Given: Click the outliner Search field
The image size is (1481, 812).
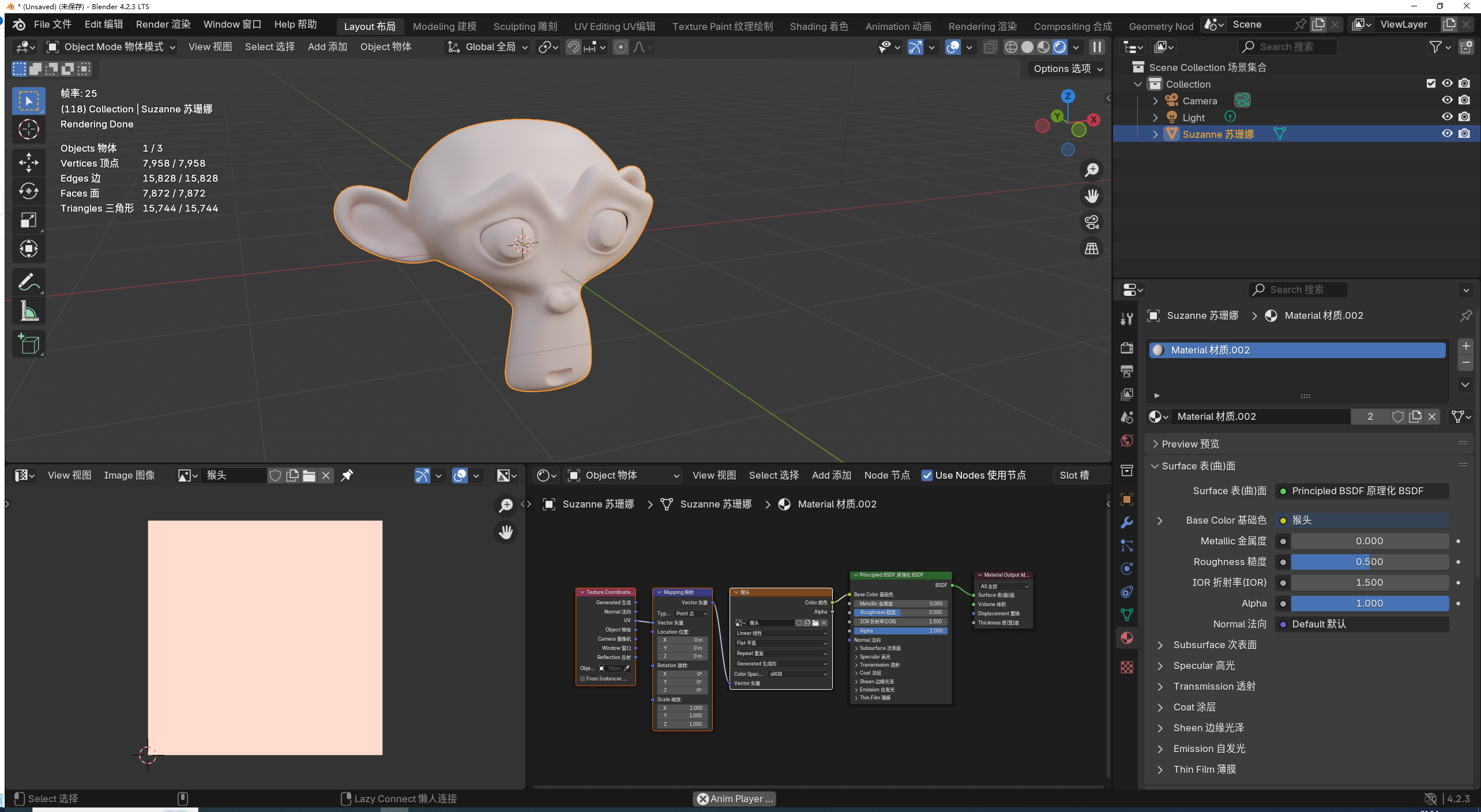Looking at the screenshot, I should pos(1287,47).
